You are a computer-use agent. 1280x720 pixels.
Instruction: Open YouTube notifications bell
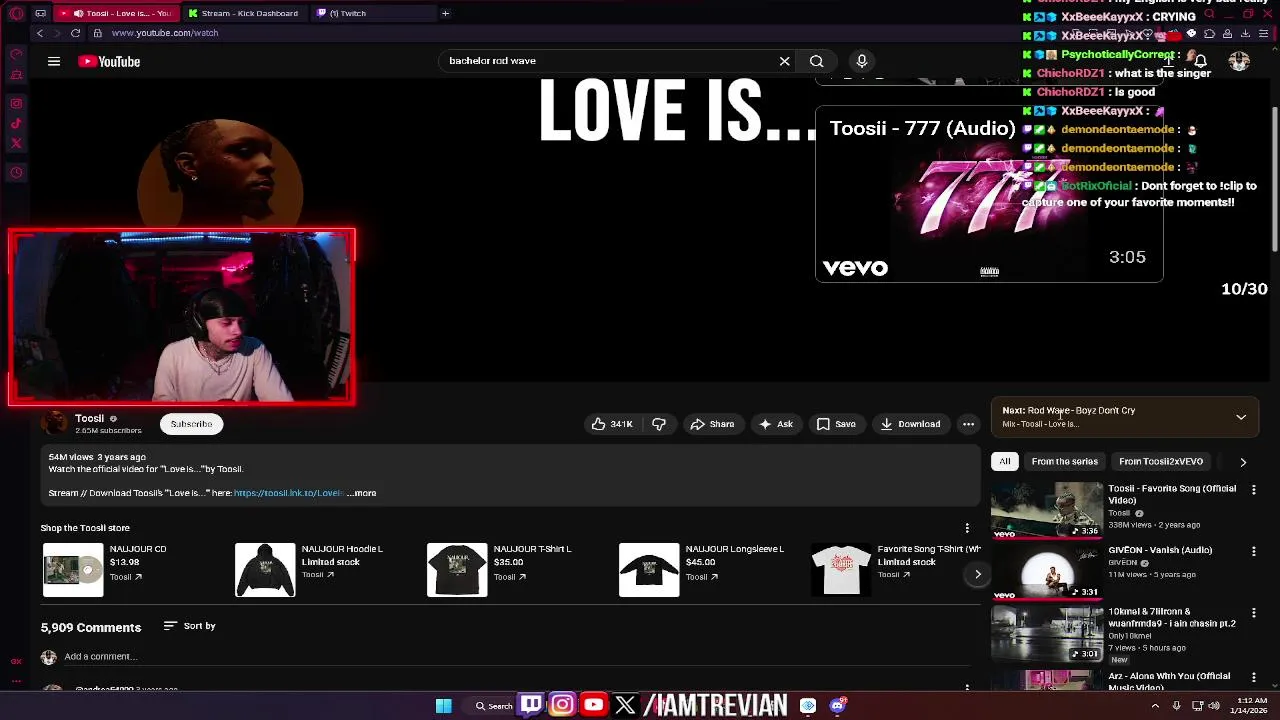[x=1200, y=61]
